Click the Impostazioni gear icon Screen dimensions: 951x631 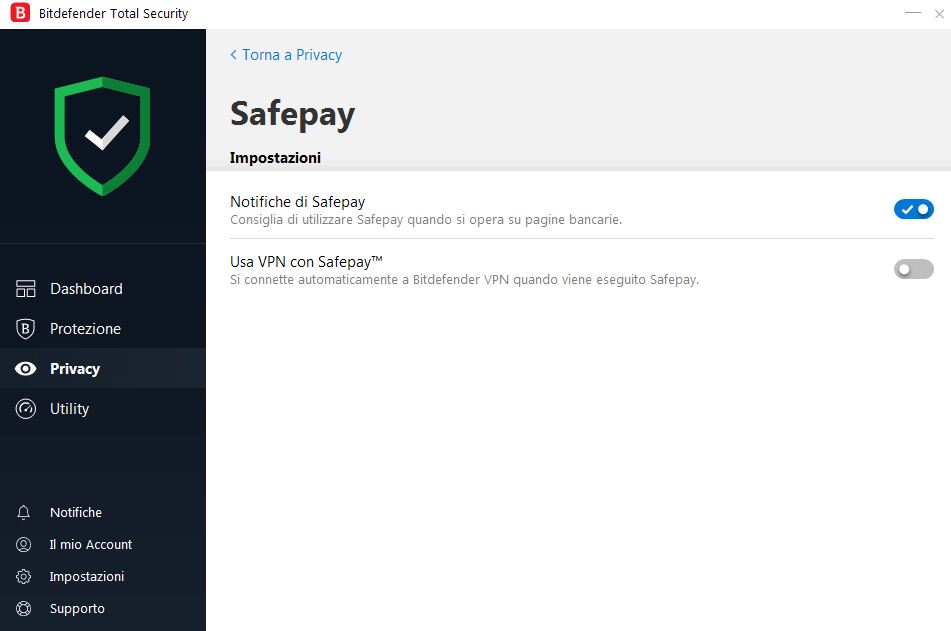tap(24, 576)
